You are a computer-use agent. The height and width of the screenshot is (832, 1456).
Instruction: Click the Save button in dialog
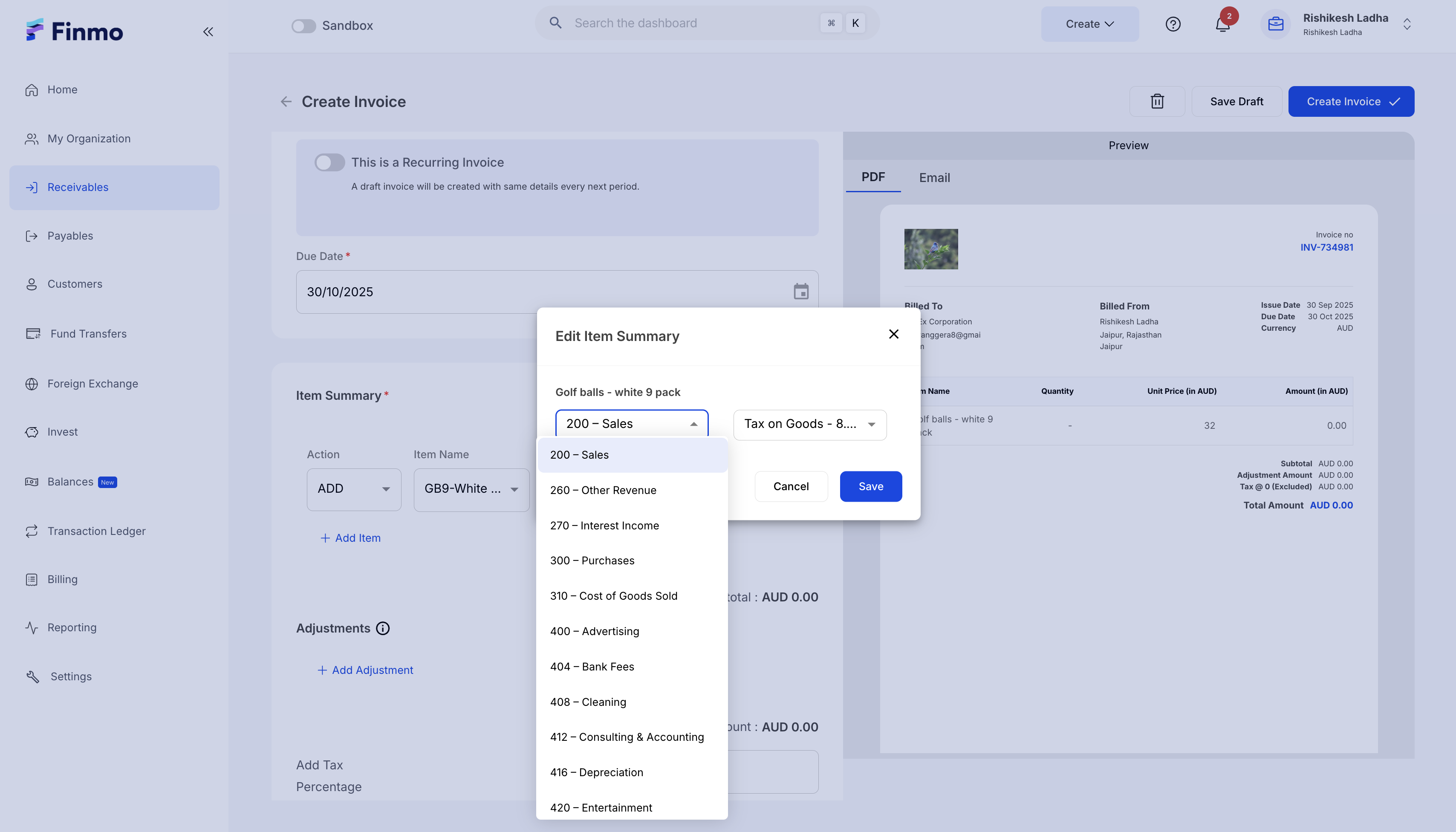coord(870,486)
